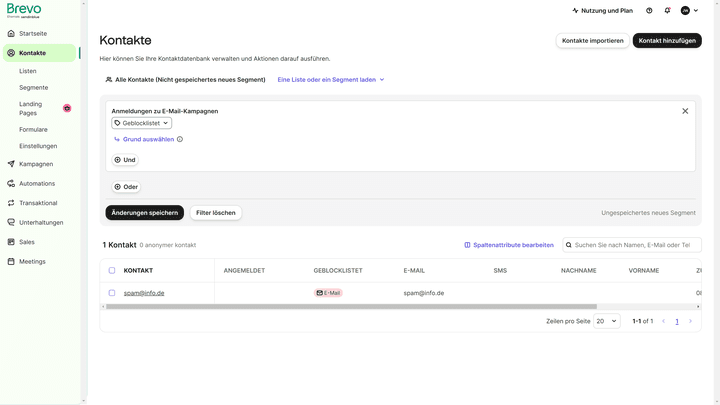This screenshot has height=405, width=720.
Task: Click the help icon in top bar
Action: tap(649, 11)
